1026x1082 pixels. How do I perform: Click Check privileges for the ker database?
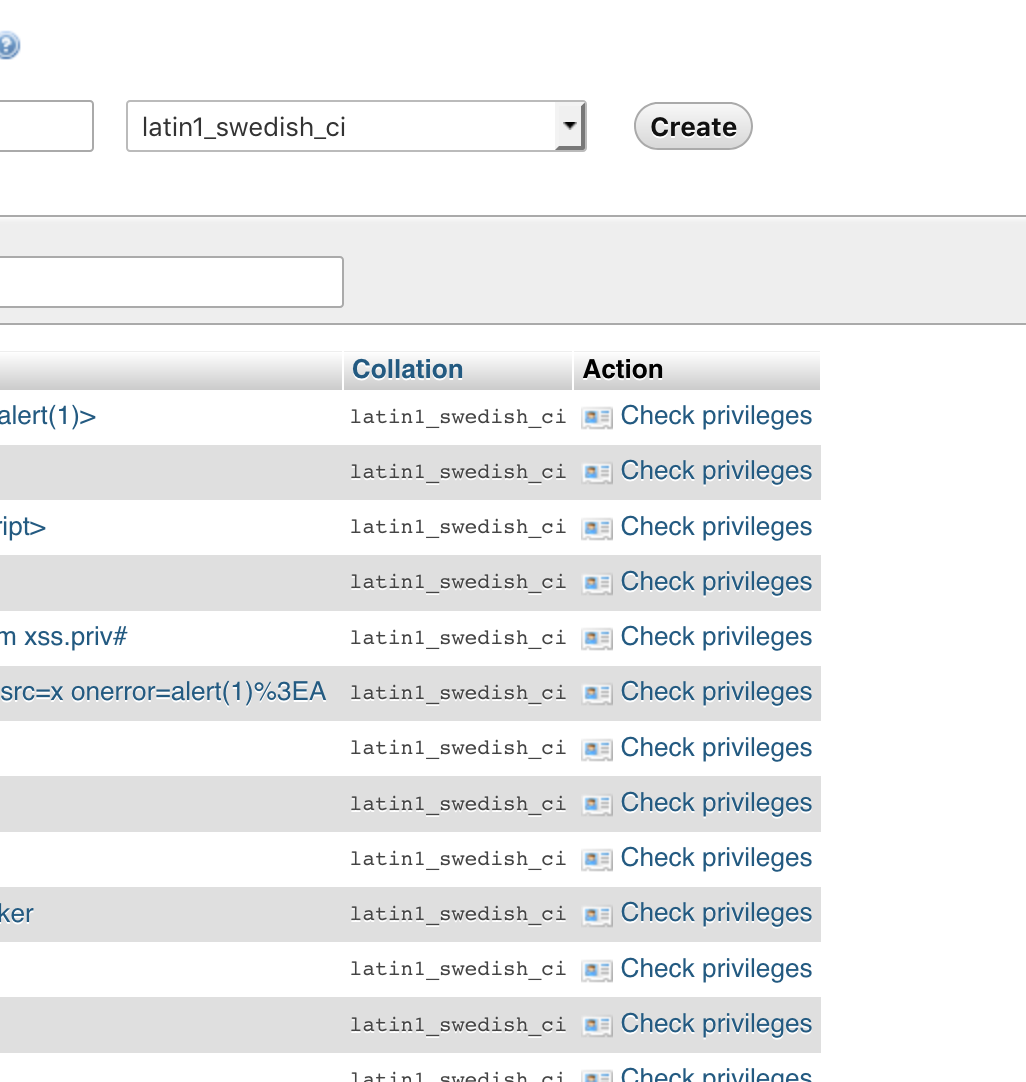tap(715, 913)
